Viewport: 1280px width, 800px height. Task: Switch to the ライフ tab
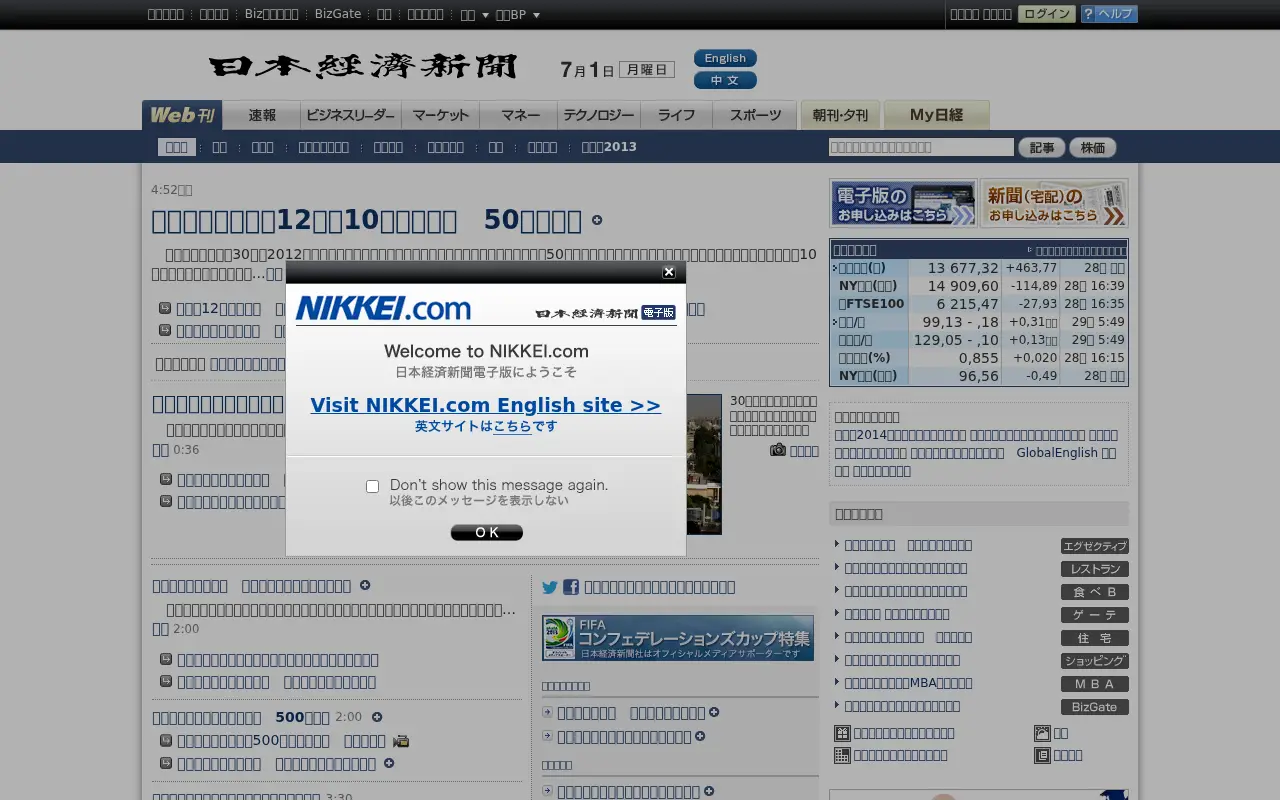pos(676,115)
